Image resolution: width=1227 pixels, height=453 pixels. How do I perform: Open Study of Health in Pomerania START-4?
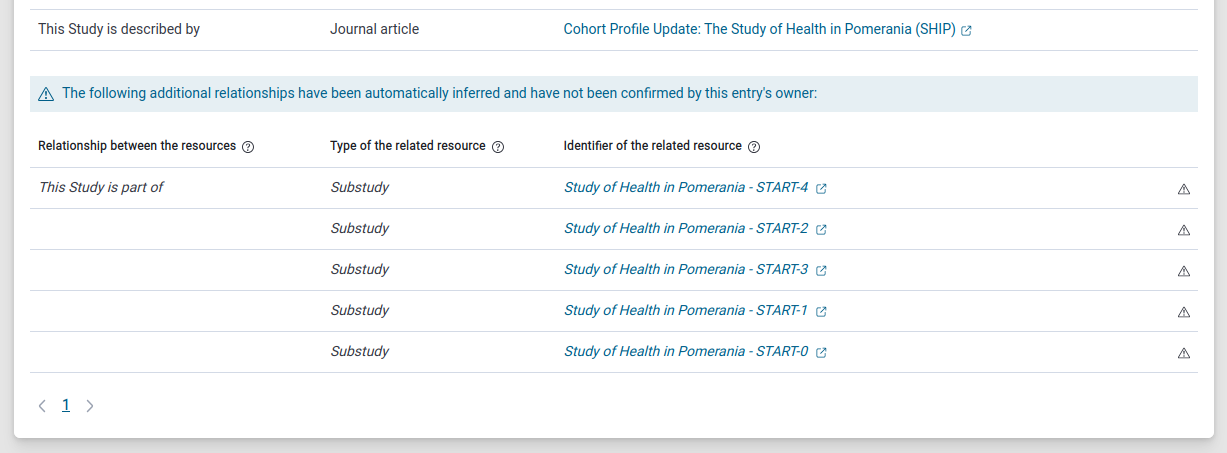tap(686, 188)
